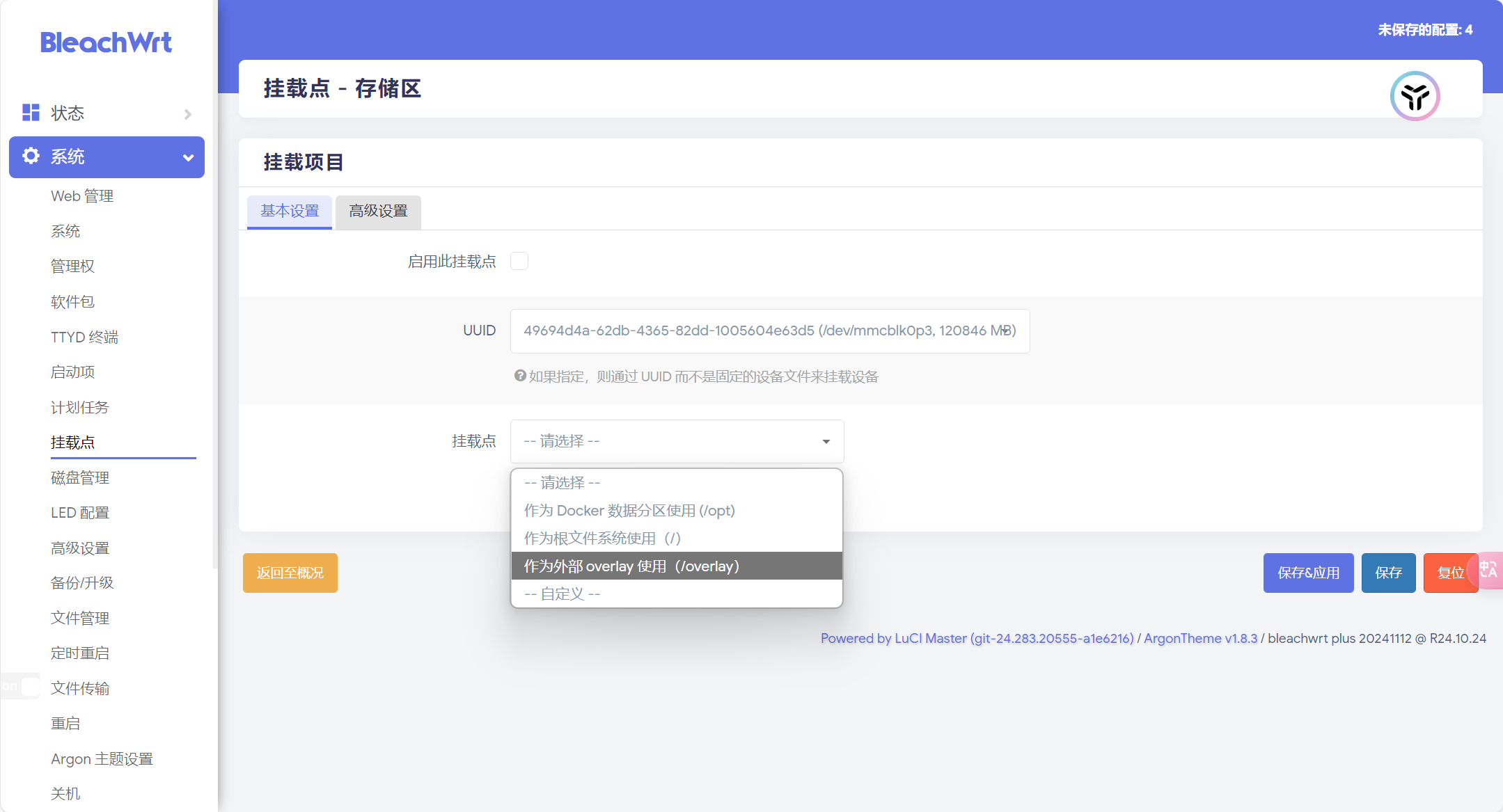Open the UUID device dropdown
This screenshot has height=812, width=1503.
[769, 331]
